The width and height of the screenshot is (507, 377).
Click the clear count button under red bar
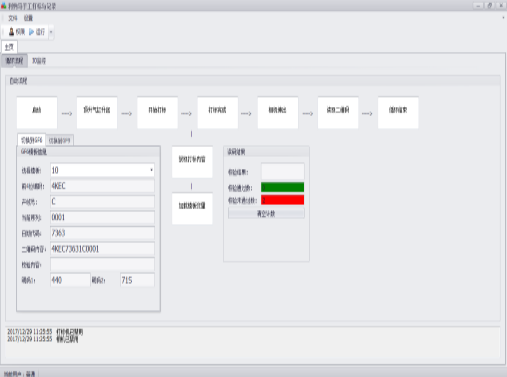266,213
